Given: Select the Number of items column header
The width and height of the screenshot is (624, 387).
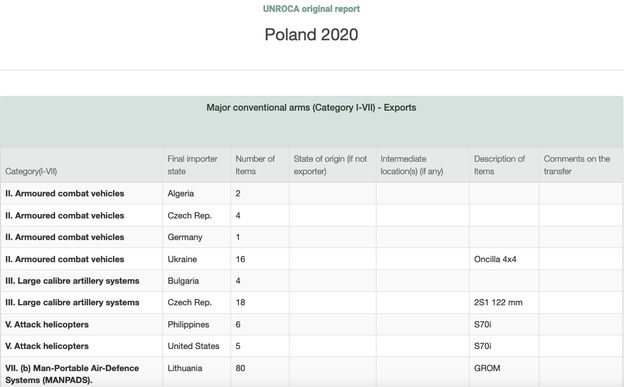Looking at the screenshot, I should pos(255,165).
